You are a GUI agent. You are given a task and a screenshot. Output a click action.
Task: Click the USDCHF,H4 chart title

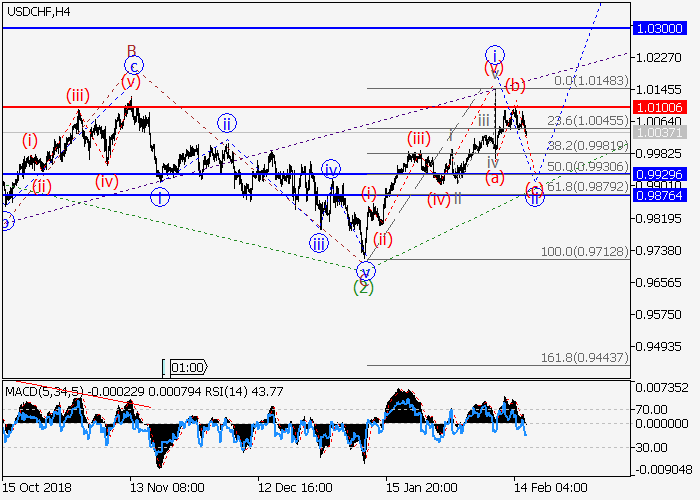click(37, 11)
